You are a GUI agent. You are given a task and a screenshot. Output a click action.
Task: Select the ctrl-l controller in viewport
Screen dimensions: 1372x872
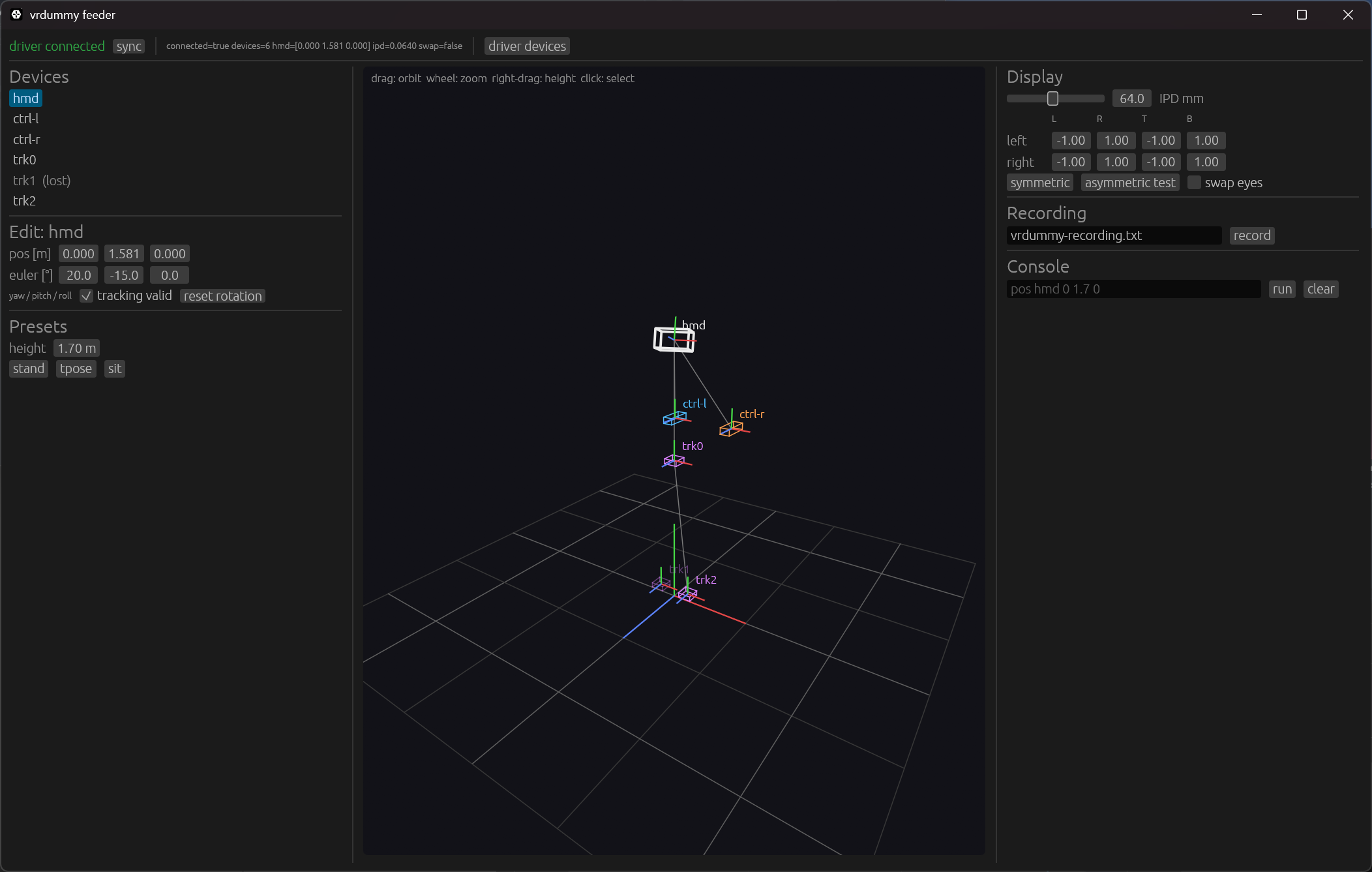point(675,418)
